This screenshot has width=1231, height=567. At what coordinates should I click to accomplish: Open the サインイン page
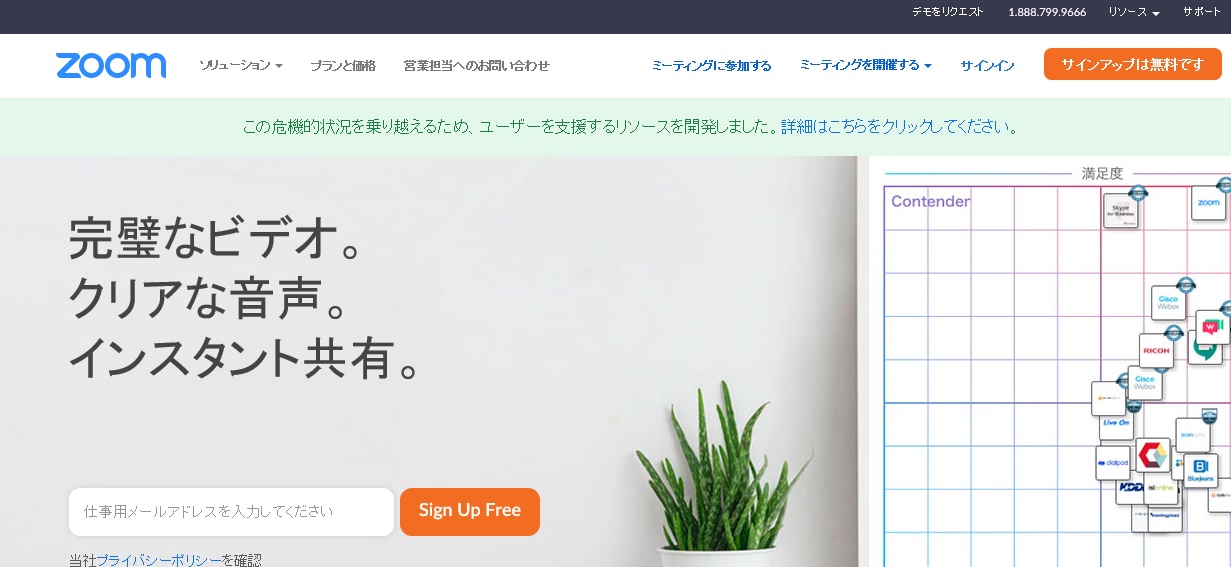[987, 65]
